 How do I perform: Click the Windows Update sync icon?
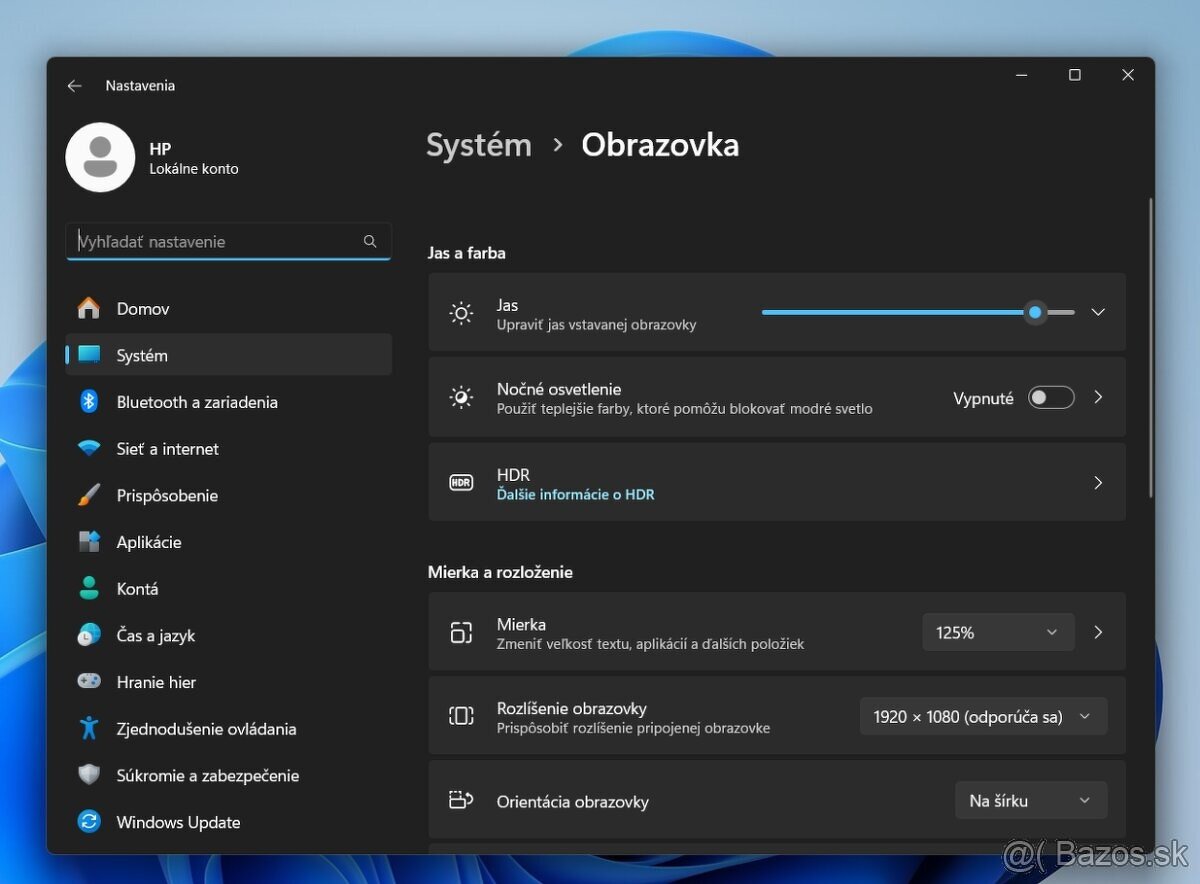[x=89, y=822]
